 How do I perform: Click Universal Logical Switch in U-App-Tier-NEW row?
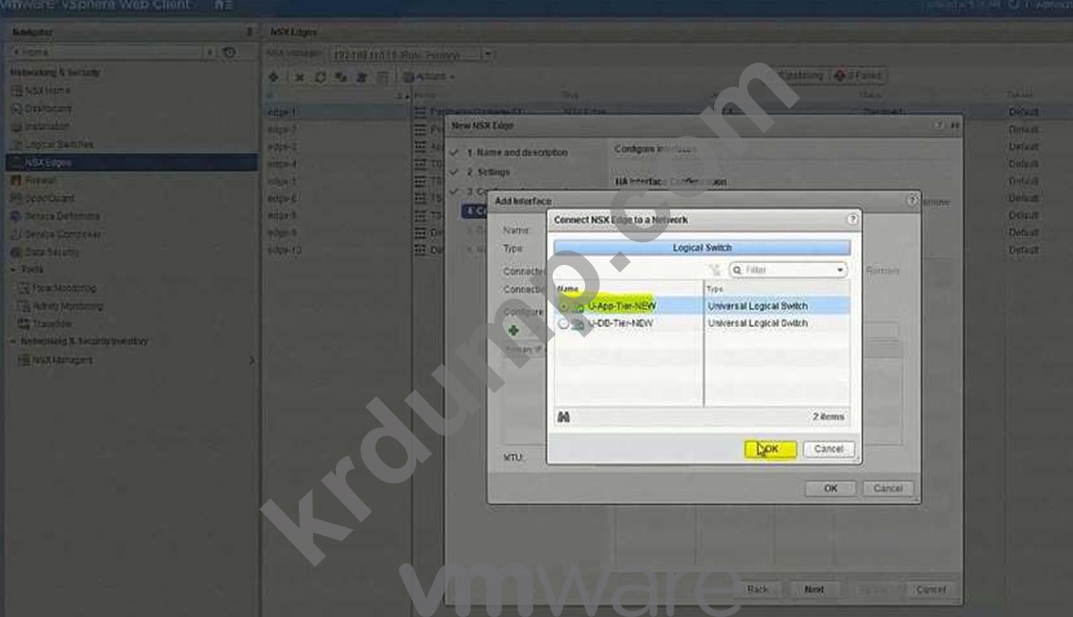click(758, 306)
